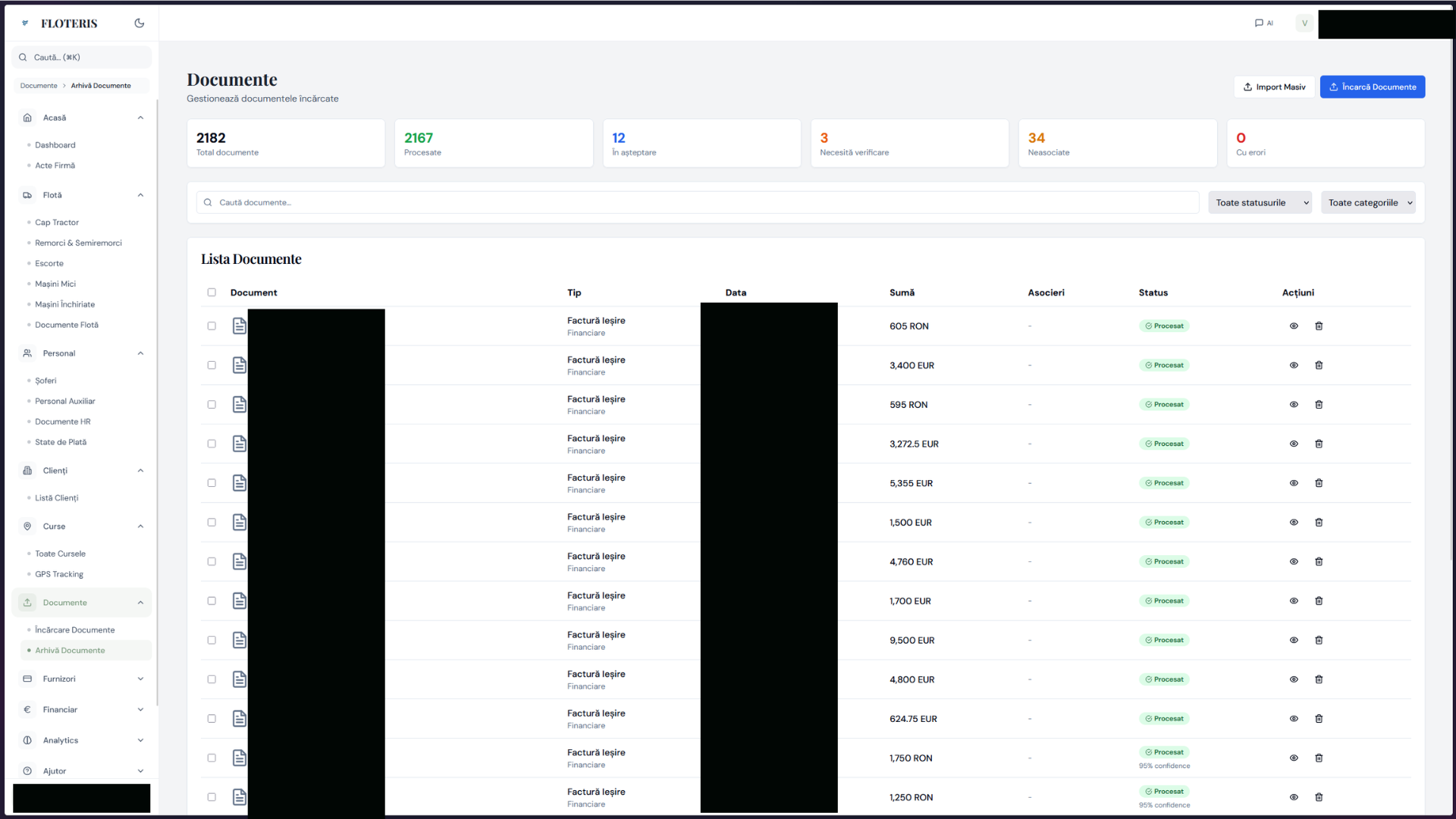Tick the select-all documents checkbox
Image resolution: width=1456 pixels, height=819 pixels.
212,293
